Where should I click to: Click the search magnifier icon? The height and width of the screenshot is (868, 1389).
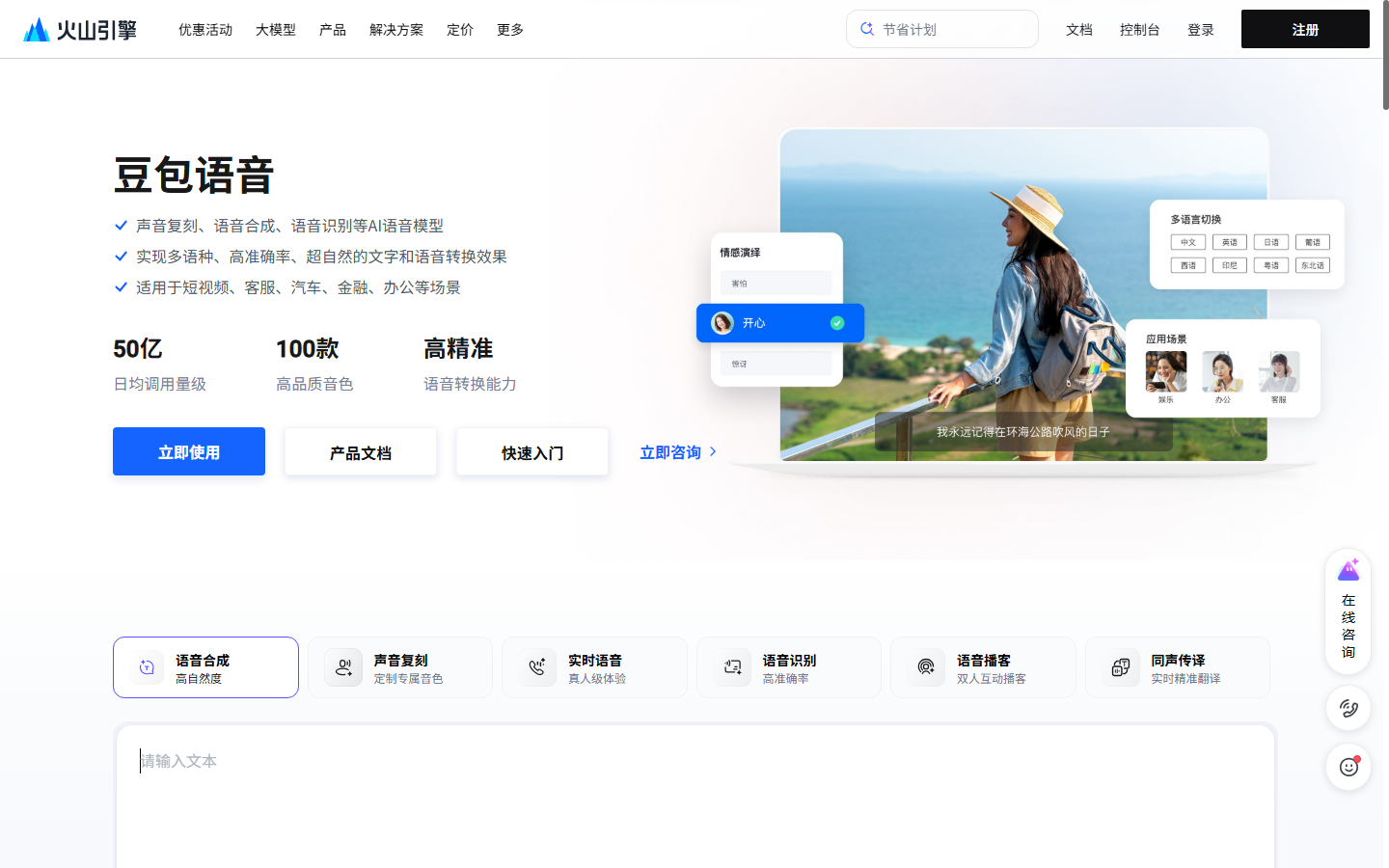tap(867, 29)
